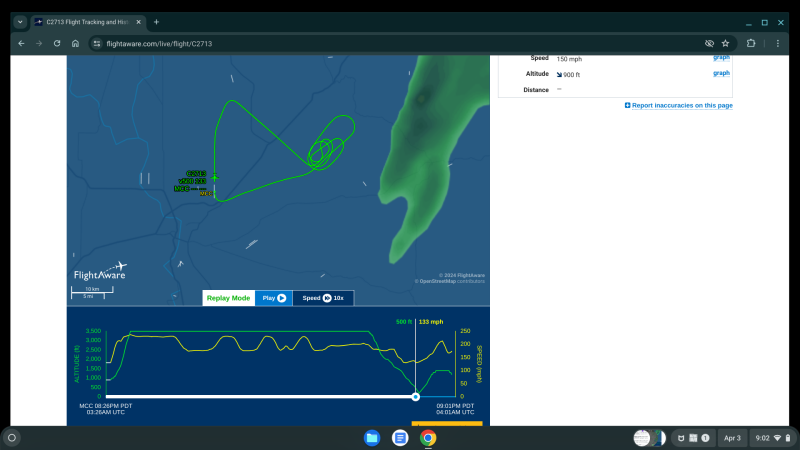
Task: Click the holding bar tray icon in shelf
Action: (x=649, y=438)
